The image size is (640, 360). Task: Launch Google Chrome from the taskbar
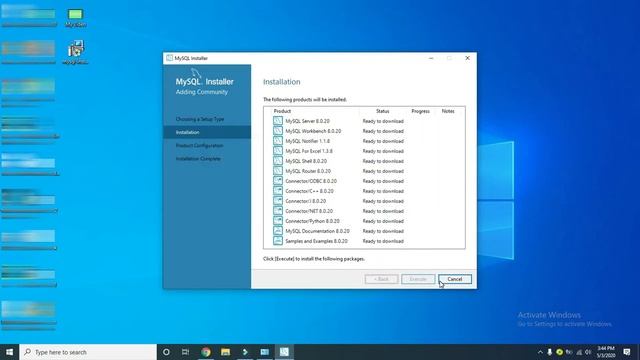(206, 352)
